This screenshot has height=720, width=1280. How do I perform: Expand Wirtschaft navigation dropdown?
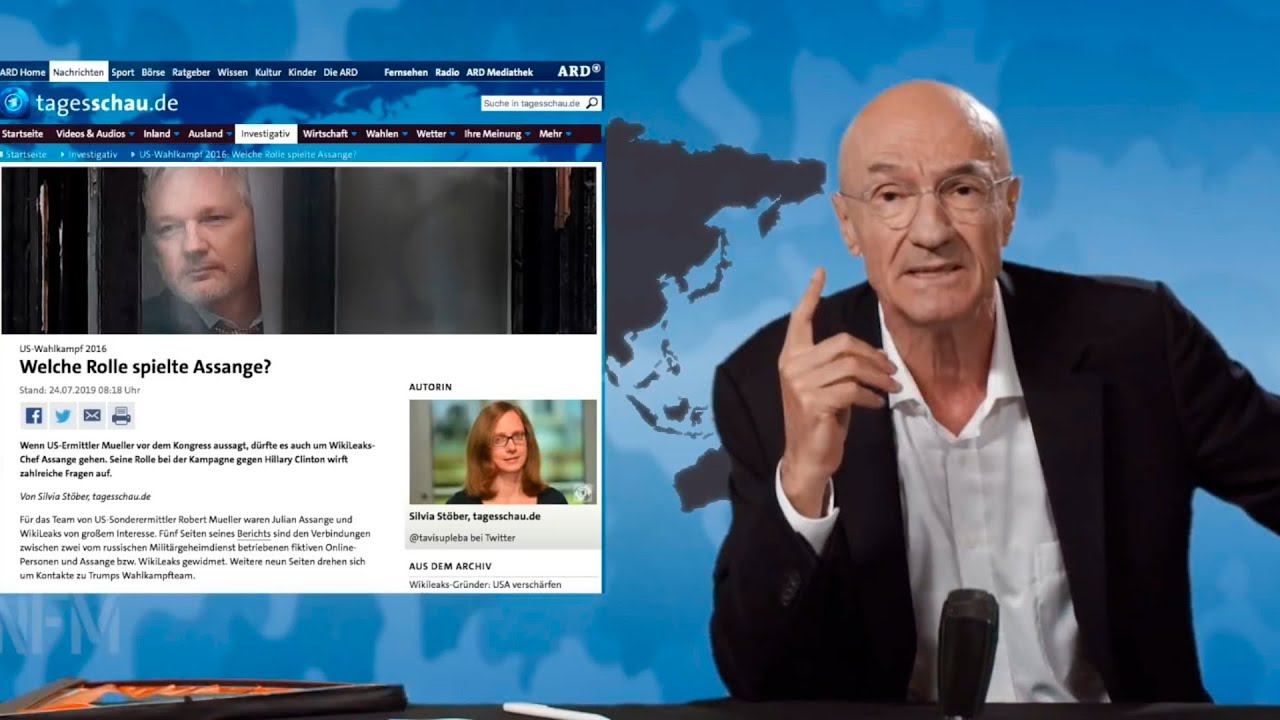329,134
